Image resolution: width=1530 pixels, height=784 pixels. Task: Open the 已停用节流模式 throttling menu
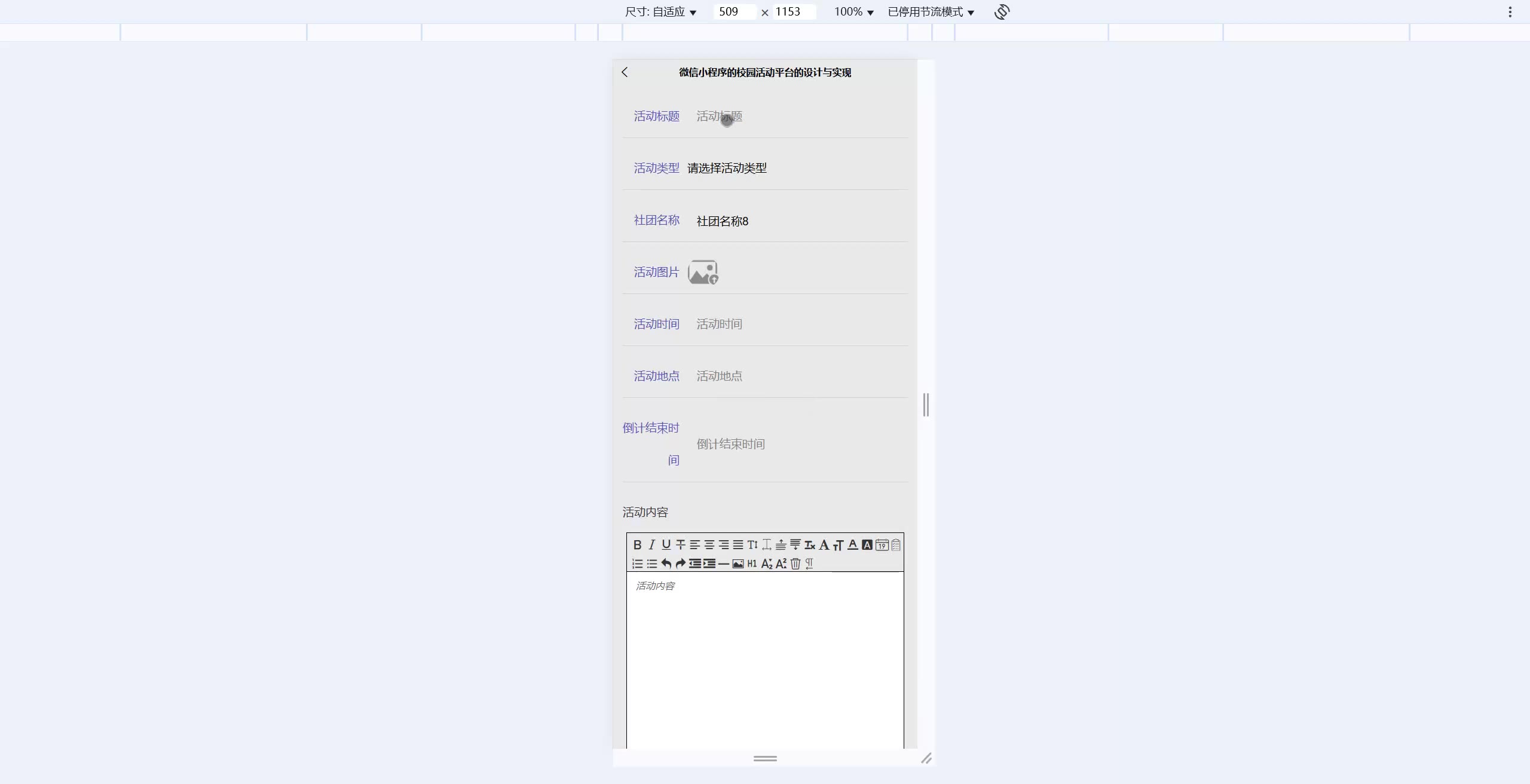point(931,12)
